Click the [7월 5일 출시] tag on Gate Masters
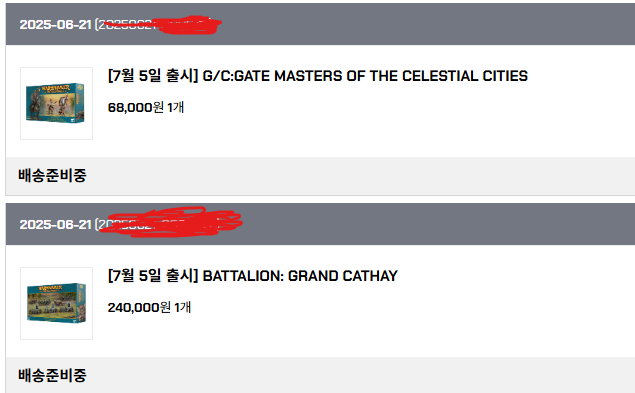The width and height of the screenshot is (635, 393). tap(153, 76)
